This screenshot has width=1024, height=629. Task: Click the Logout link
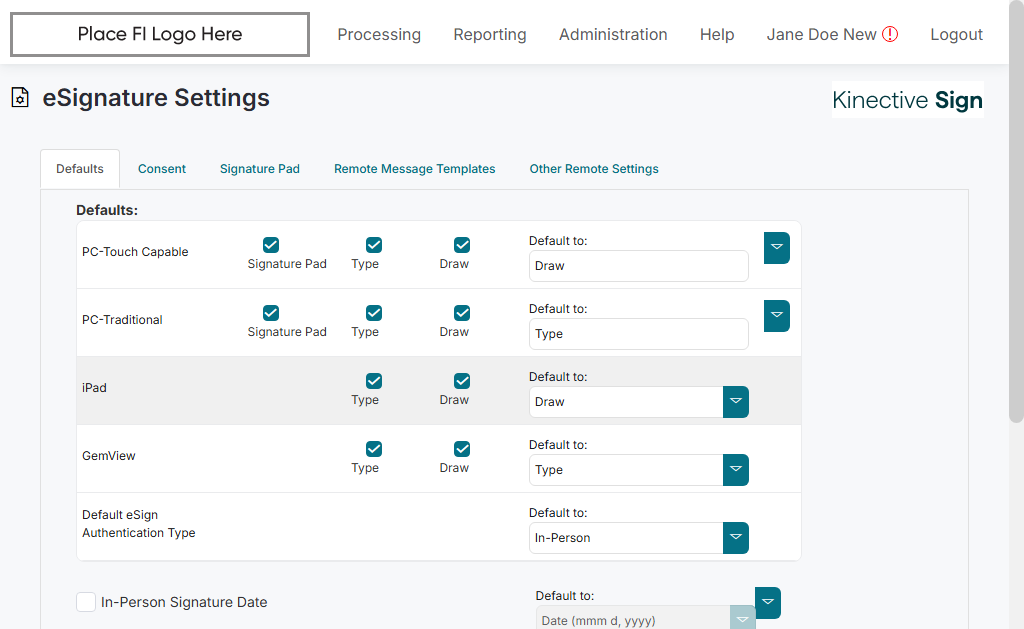pos(956,34)
